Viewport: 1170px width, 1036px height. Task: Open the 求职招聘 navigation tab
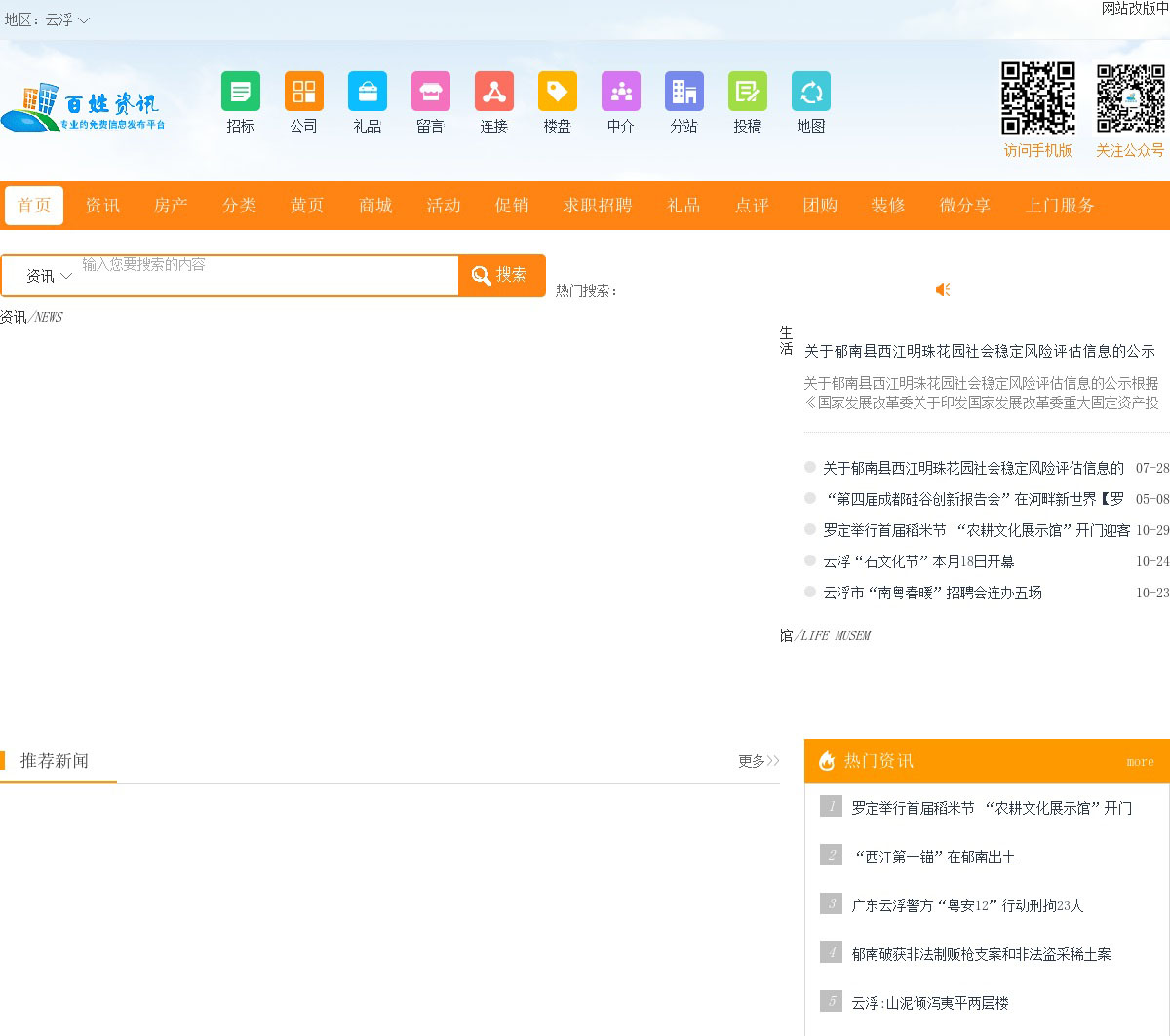pyautogui.click(x=597, y=206)
